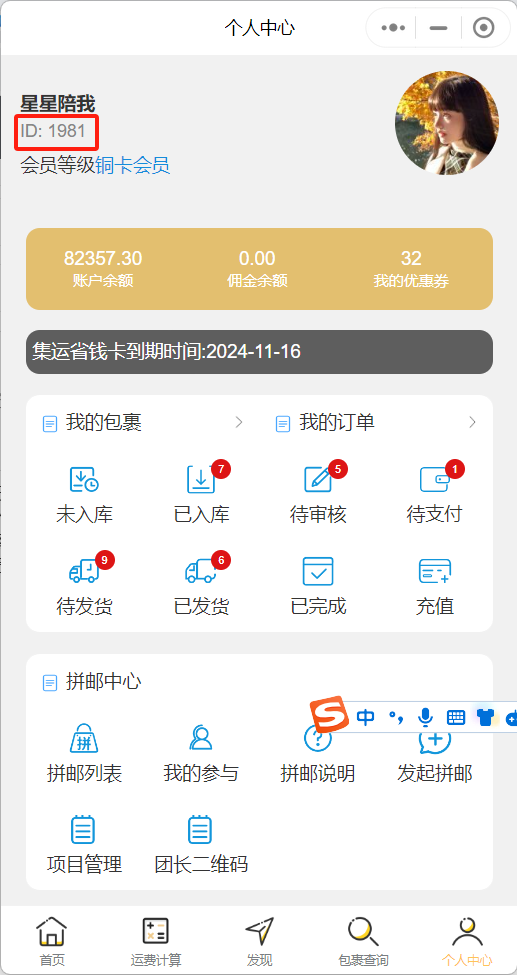
Task: Expand 我的包裹 with its chevron arrow
Action: [239, 423]
